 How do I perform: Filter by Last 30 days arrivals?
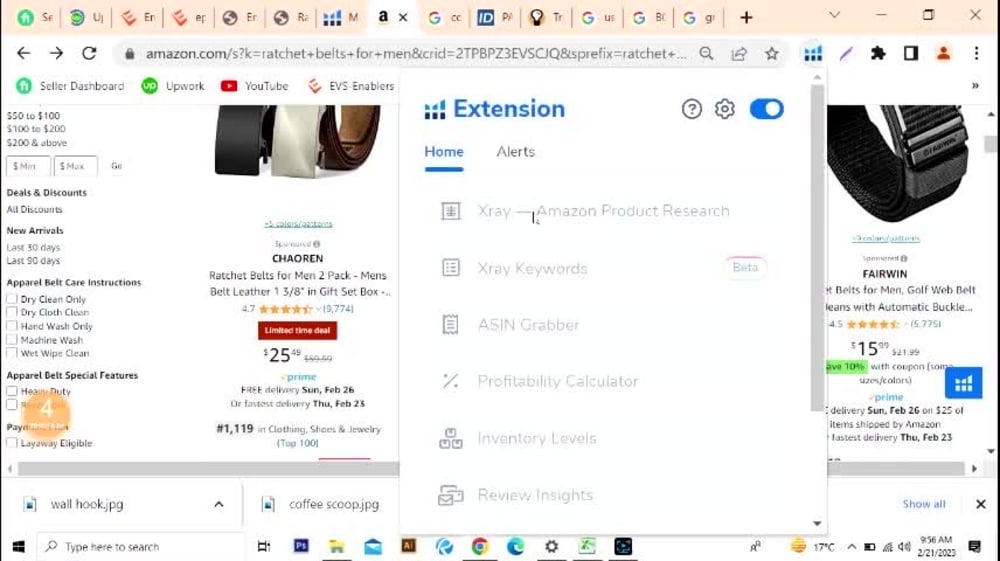[x=33, y=247]
